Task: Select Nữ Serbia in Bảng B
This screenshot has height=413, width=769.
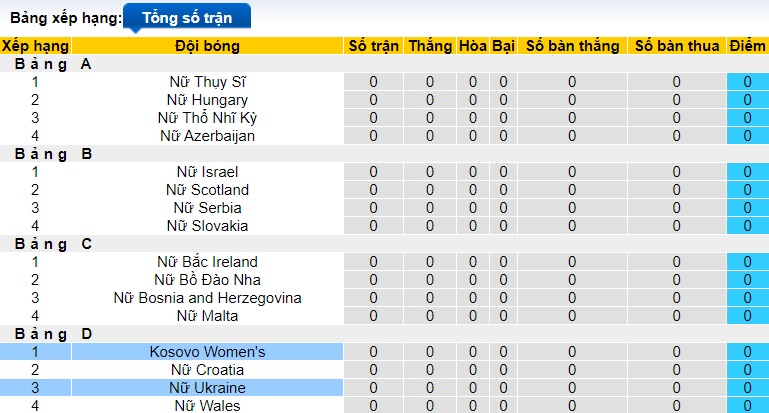Action: [207, 208]
